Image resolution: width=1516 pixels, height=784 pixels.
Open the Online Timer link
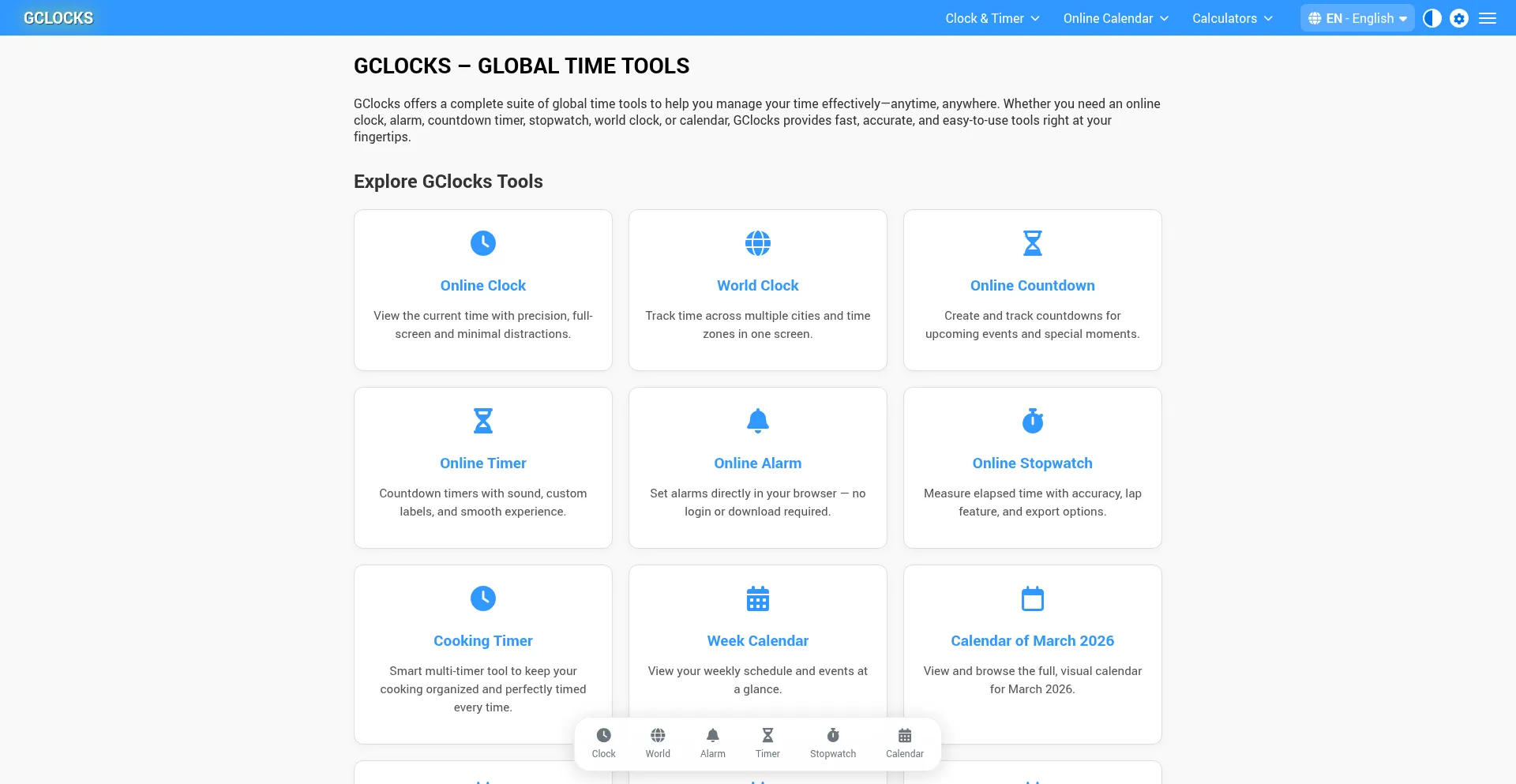pos(483,463)
